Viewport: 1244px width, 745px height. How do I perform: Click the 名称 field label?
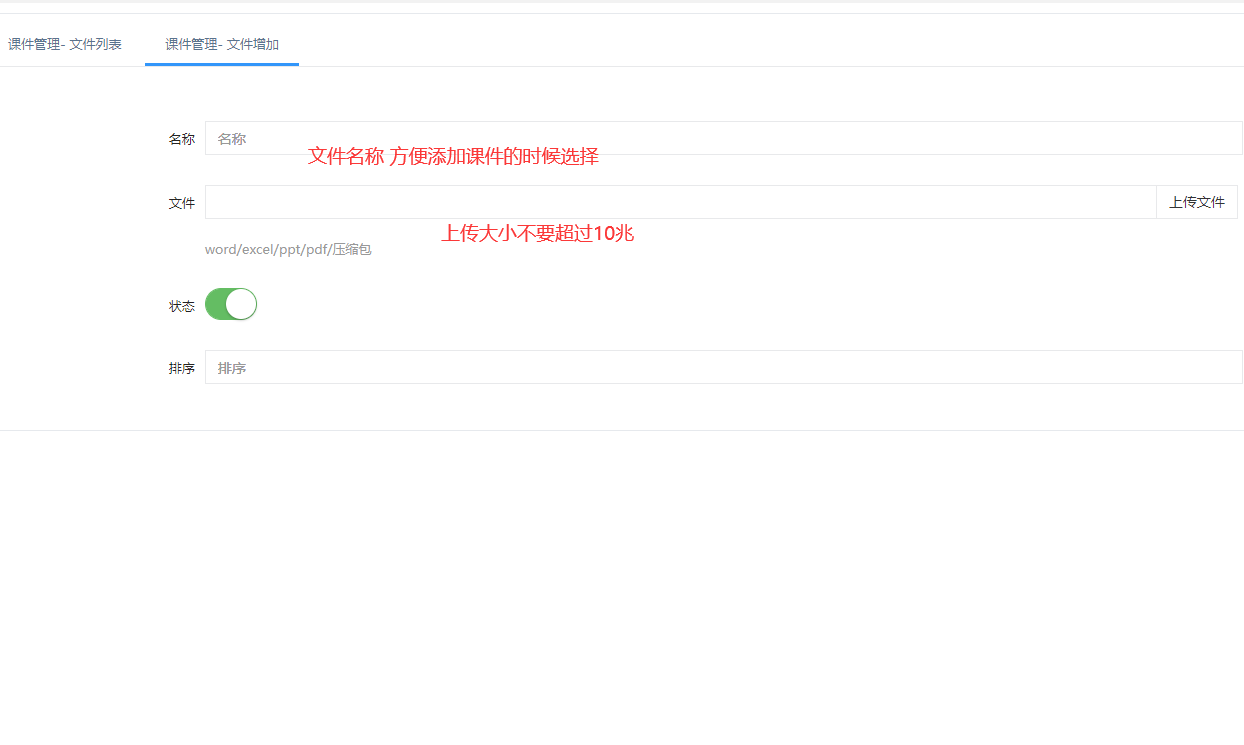point(182,139)
